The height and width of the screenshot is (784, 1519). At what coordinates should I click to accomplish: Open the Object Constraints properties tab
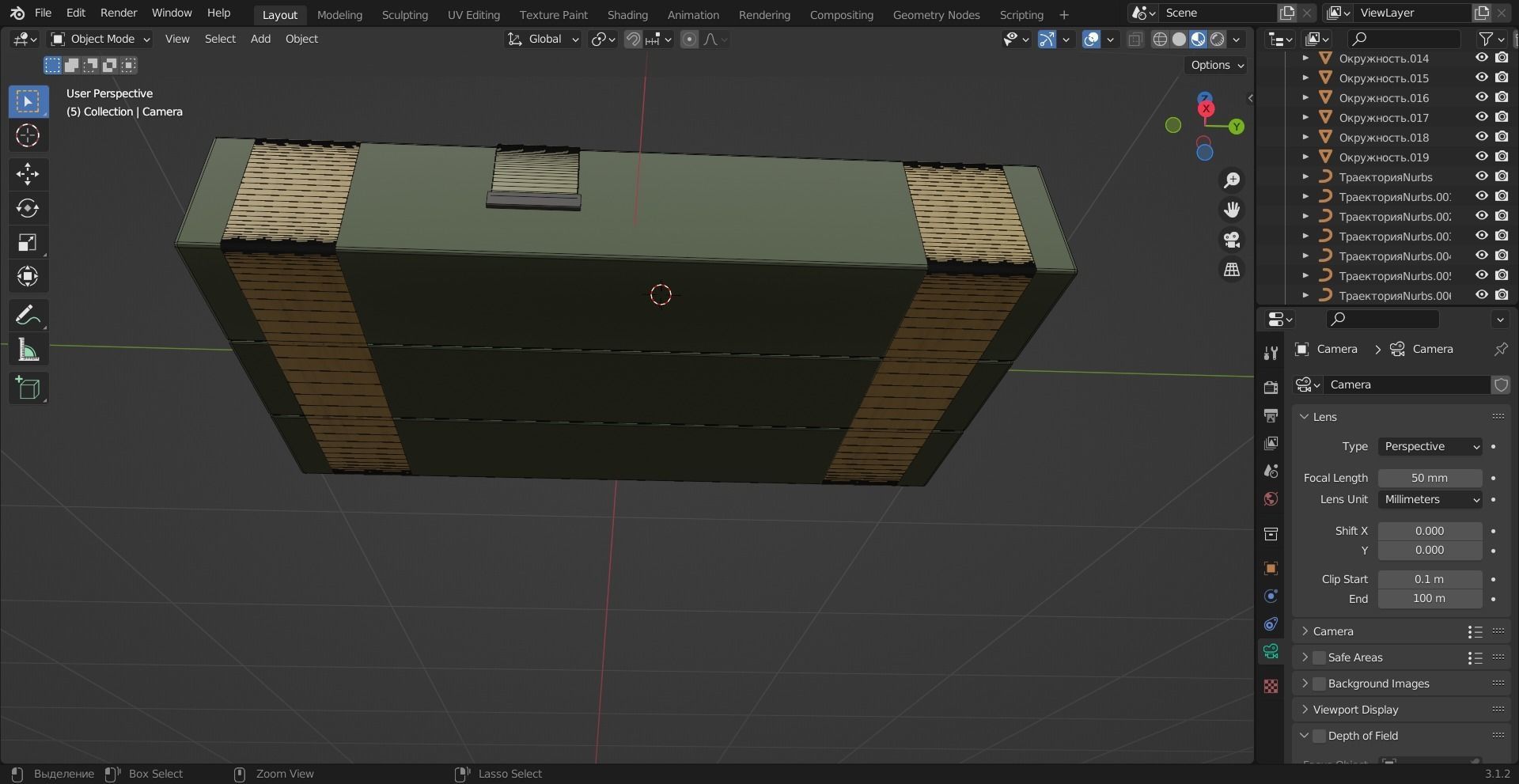point(1271,623)
